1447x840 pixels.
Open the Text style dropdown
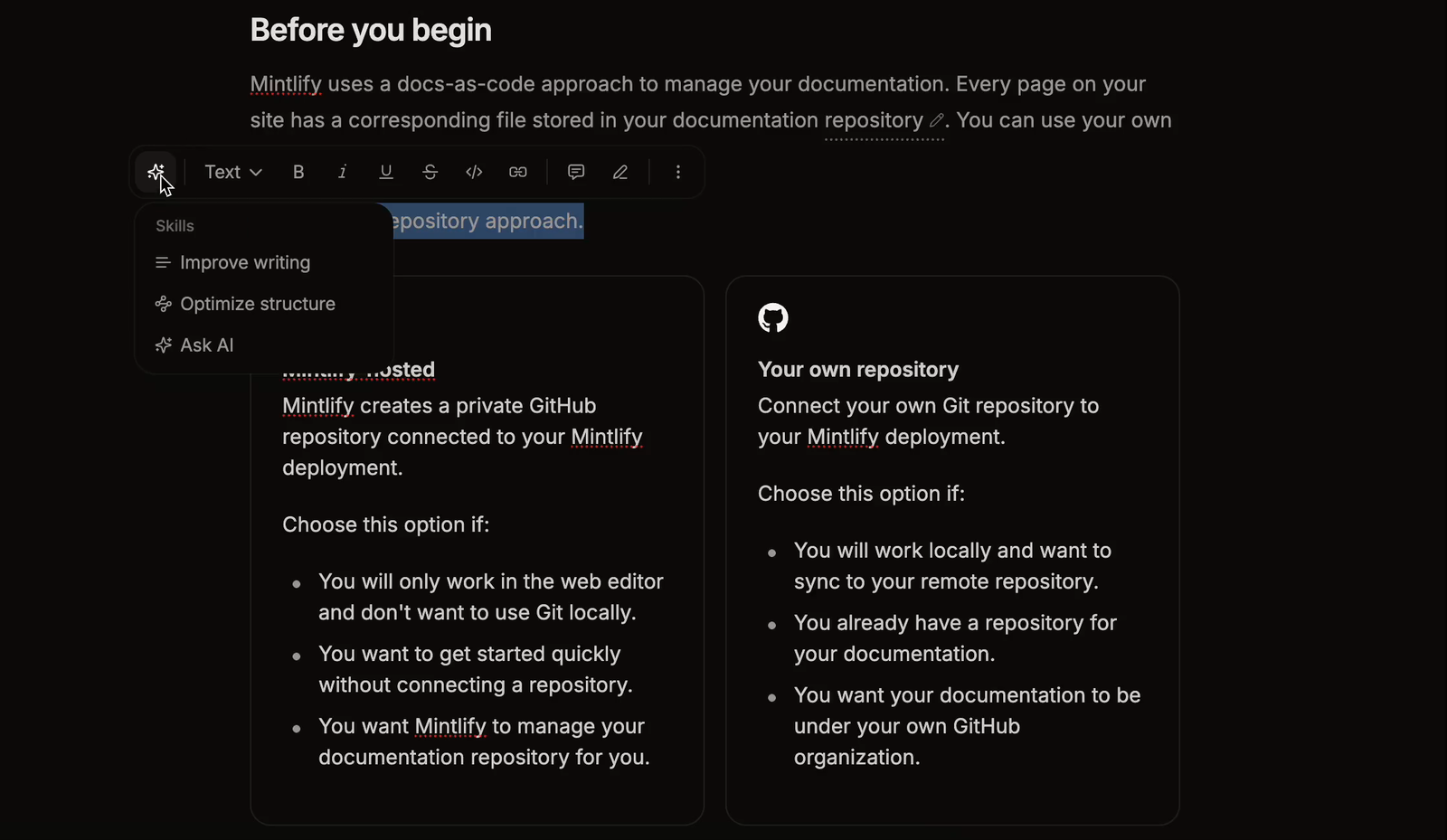(232, 172)
